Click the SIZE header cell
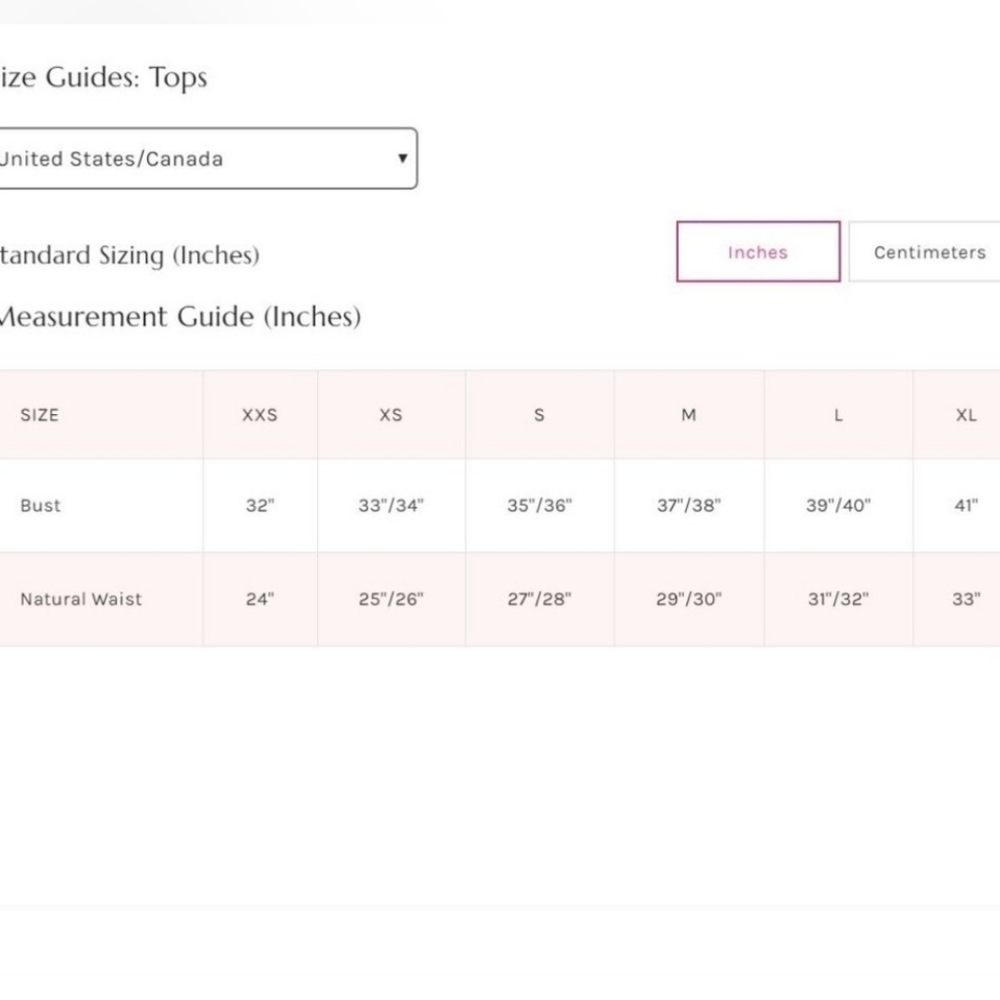The height and width of the screenshot is (1000, 1000). coord(40,415)
